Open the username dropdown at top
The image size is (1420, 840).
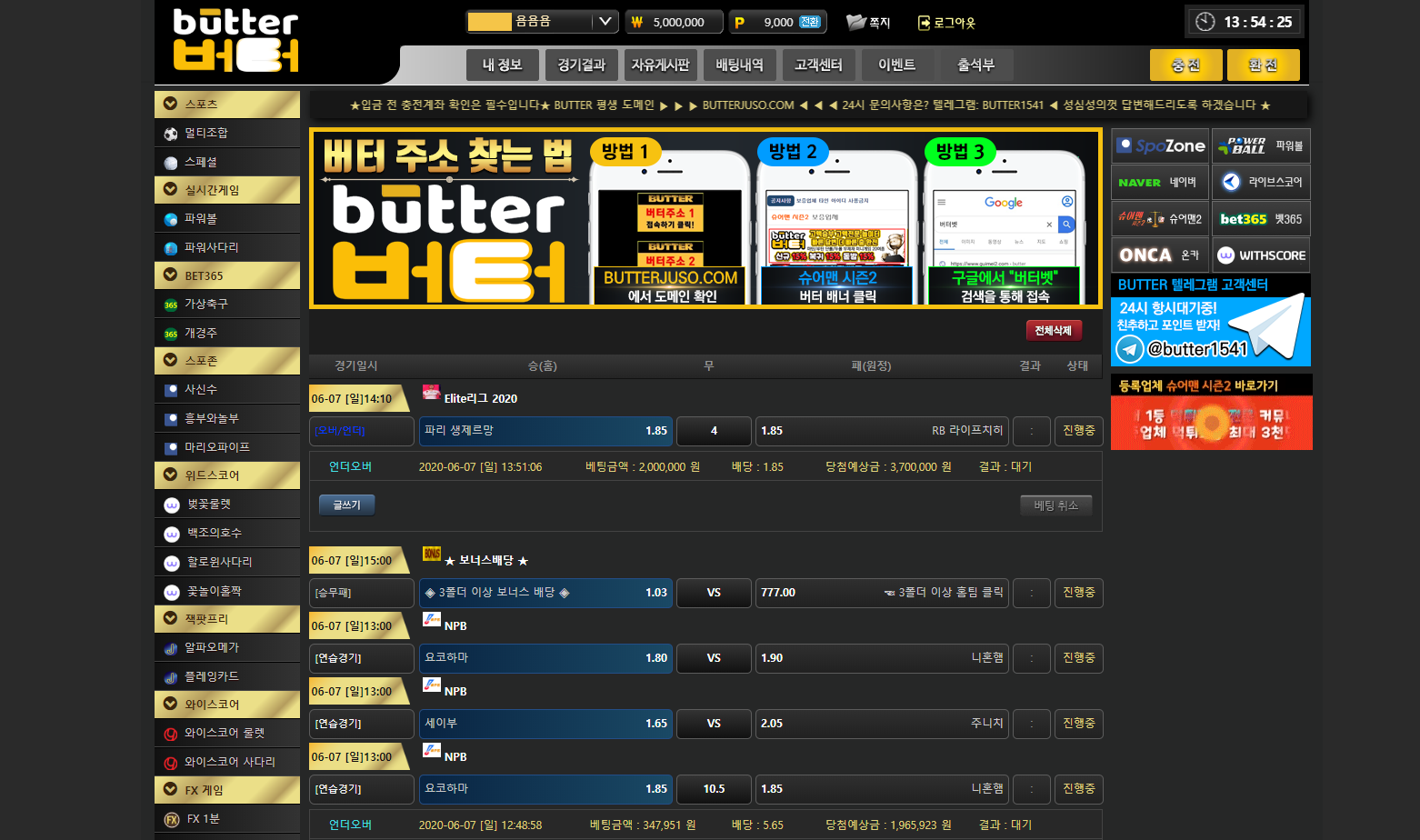pyautogui.click(x=605, y=22)
